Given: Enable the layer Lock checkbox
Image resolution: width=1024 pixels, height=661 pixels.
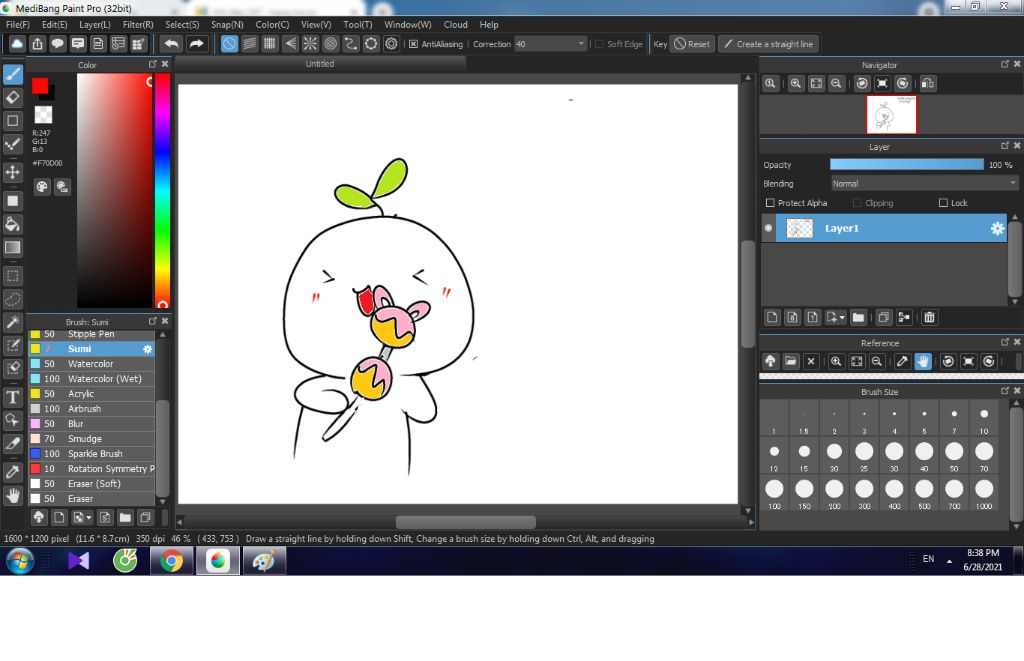Looking at the screenshot, I should 943,203.
